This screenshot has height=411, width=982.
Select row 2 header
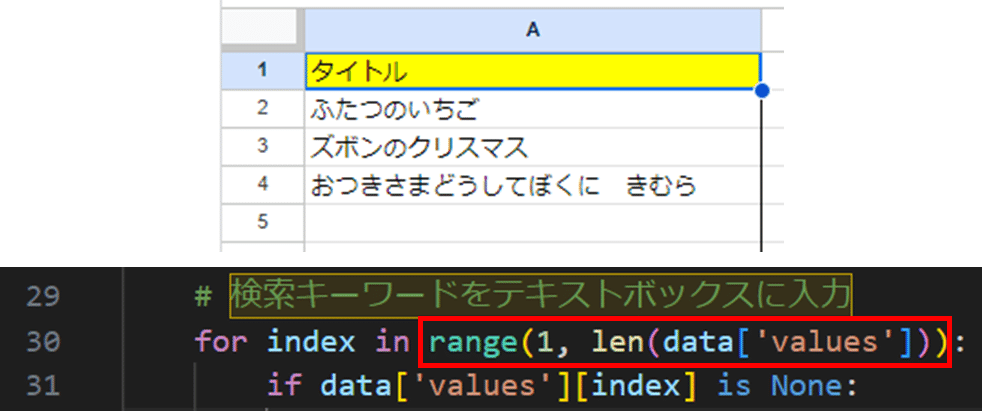pyautogui.click(x=262, y=109)
